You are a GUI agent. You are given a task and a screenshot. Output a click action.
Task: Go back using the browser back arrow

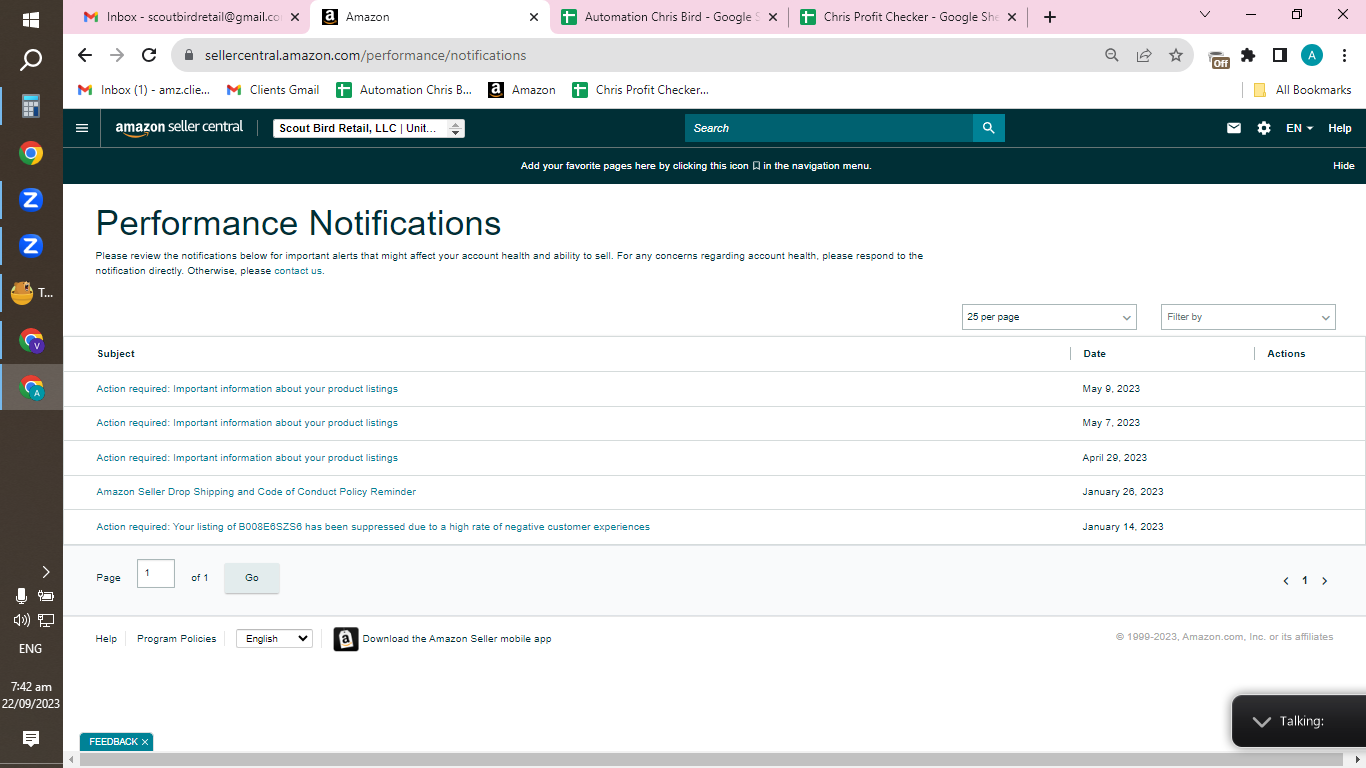[85, 55]
